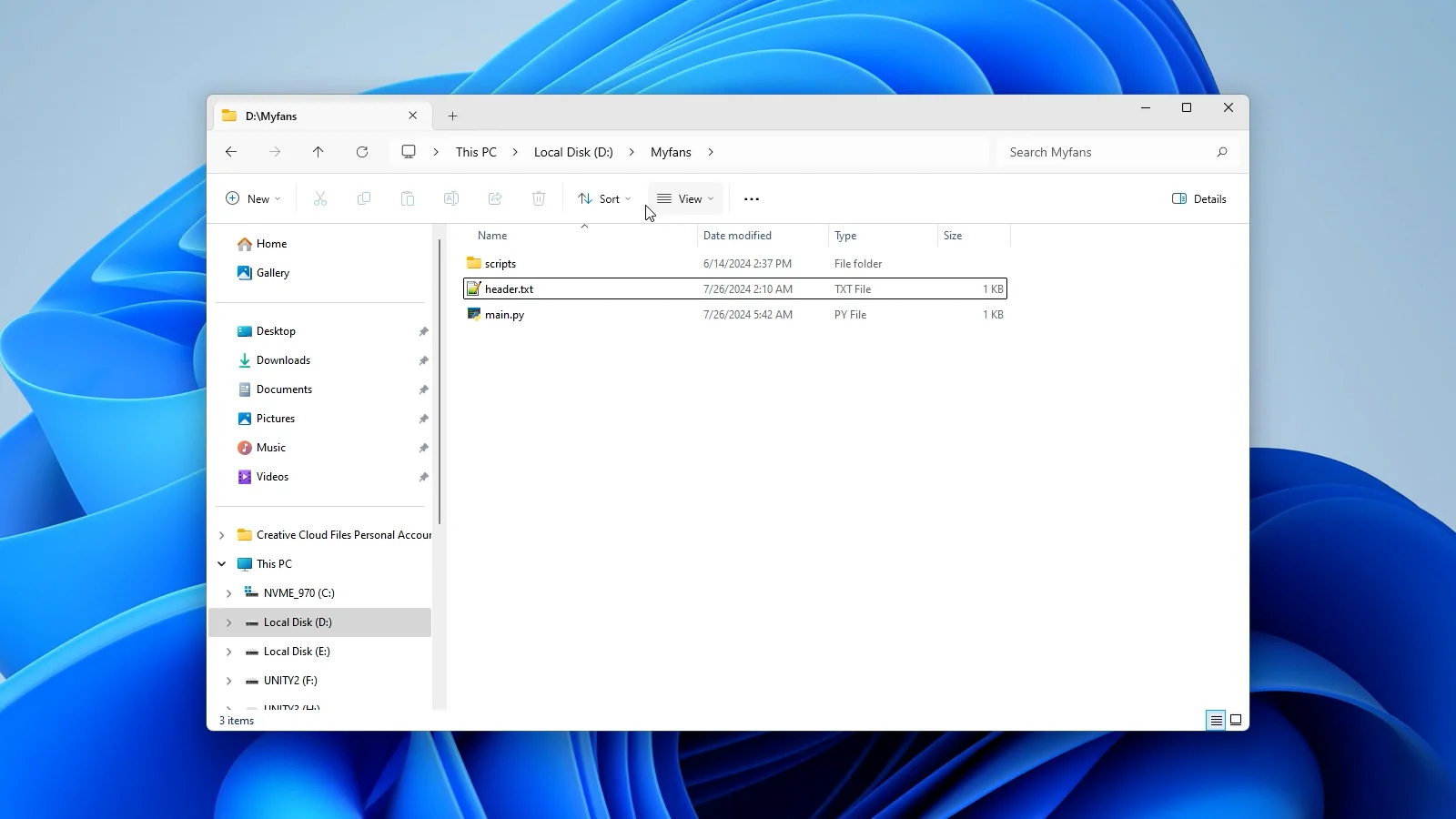Screen dimensions: 1456x819
Task: Click the Paste icon
Action: click(x=408, y=198)
